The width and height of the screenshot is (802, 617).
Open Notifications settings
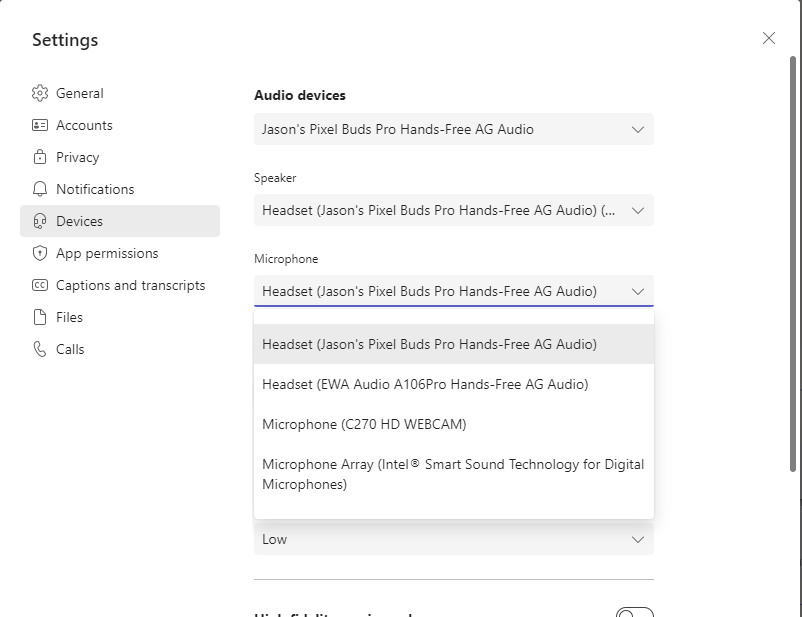click(120, 189)
